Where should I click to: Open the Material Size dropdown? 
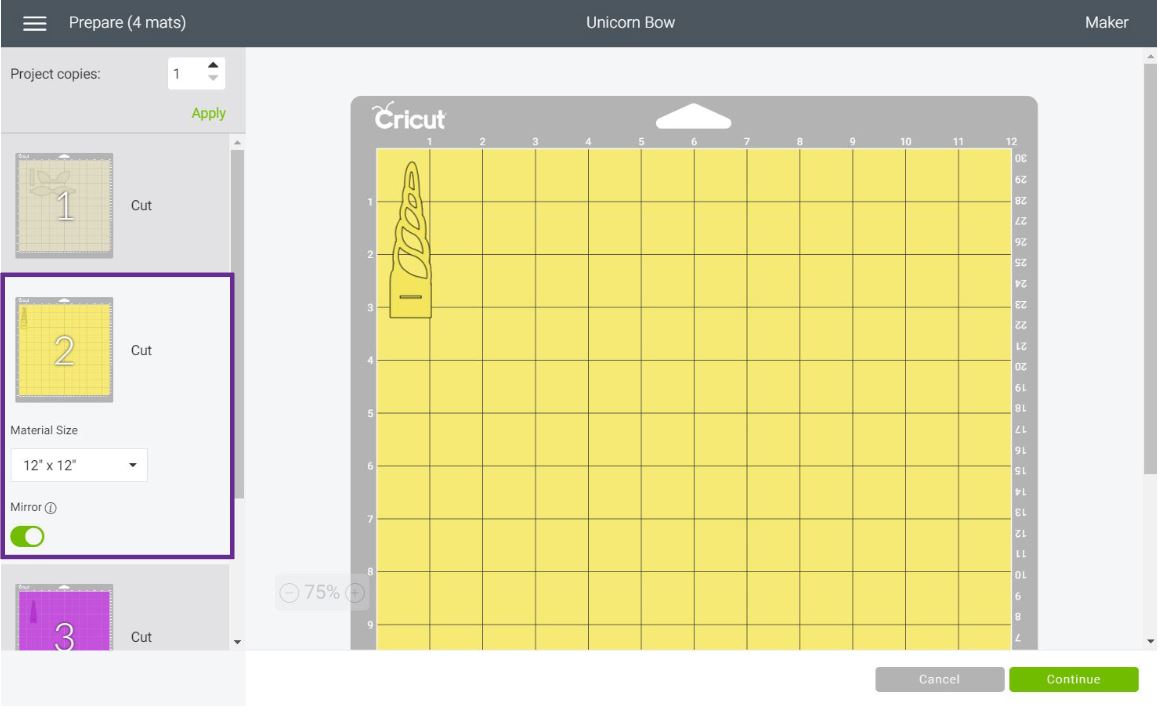79,465
